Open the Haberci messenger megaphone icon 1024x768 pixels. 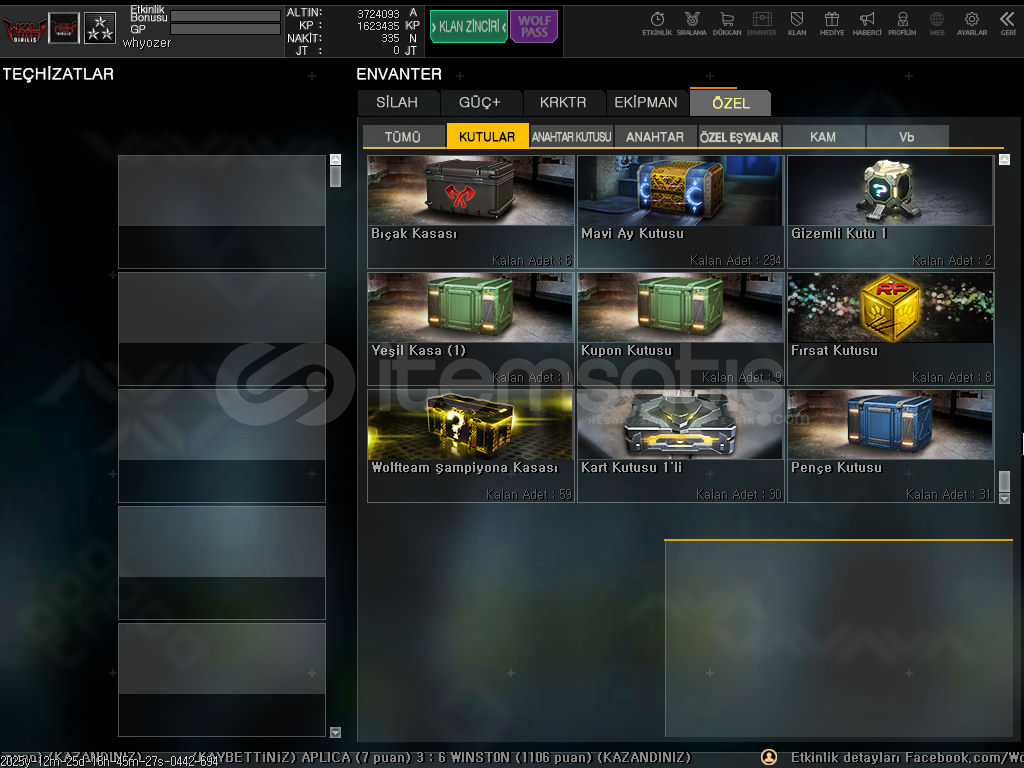pyautogui.click(x=867, y=24)
